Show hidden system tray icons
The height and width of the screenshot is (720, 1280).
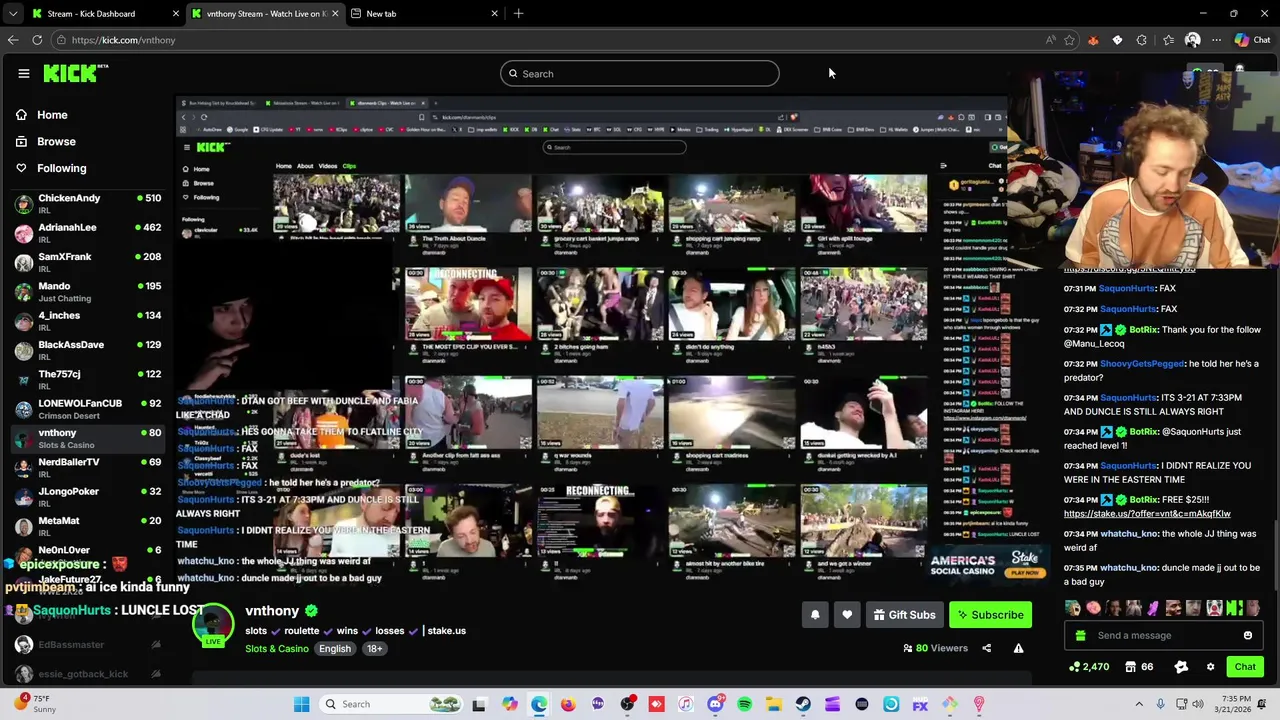[1139, 704]
